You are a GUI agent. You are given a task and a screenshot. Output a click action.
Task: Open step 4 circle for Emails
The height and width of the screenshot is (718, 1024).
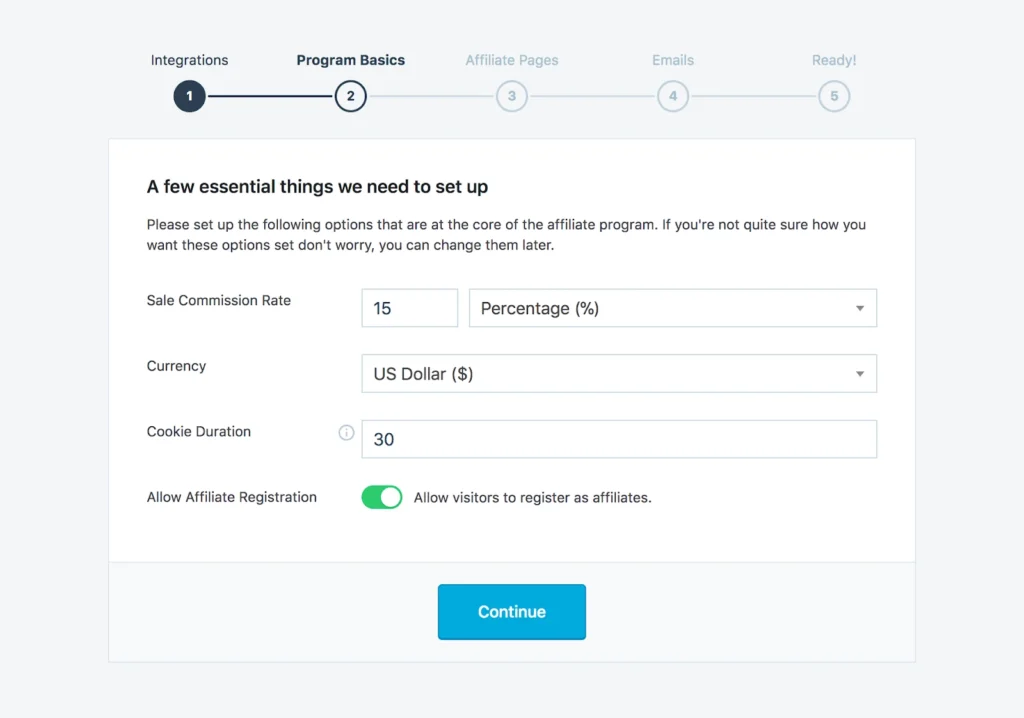(x=673, y=97)
